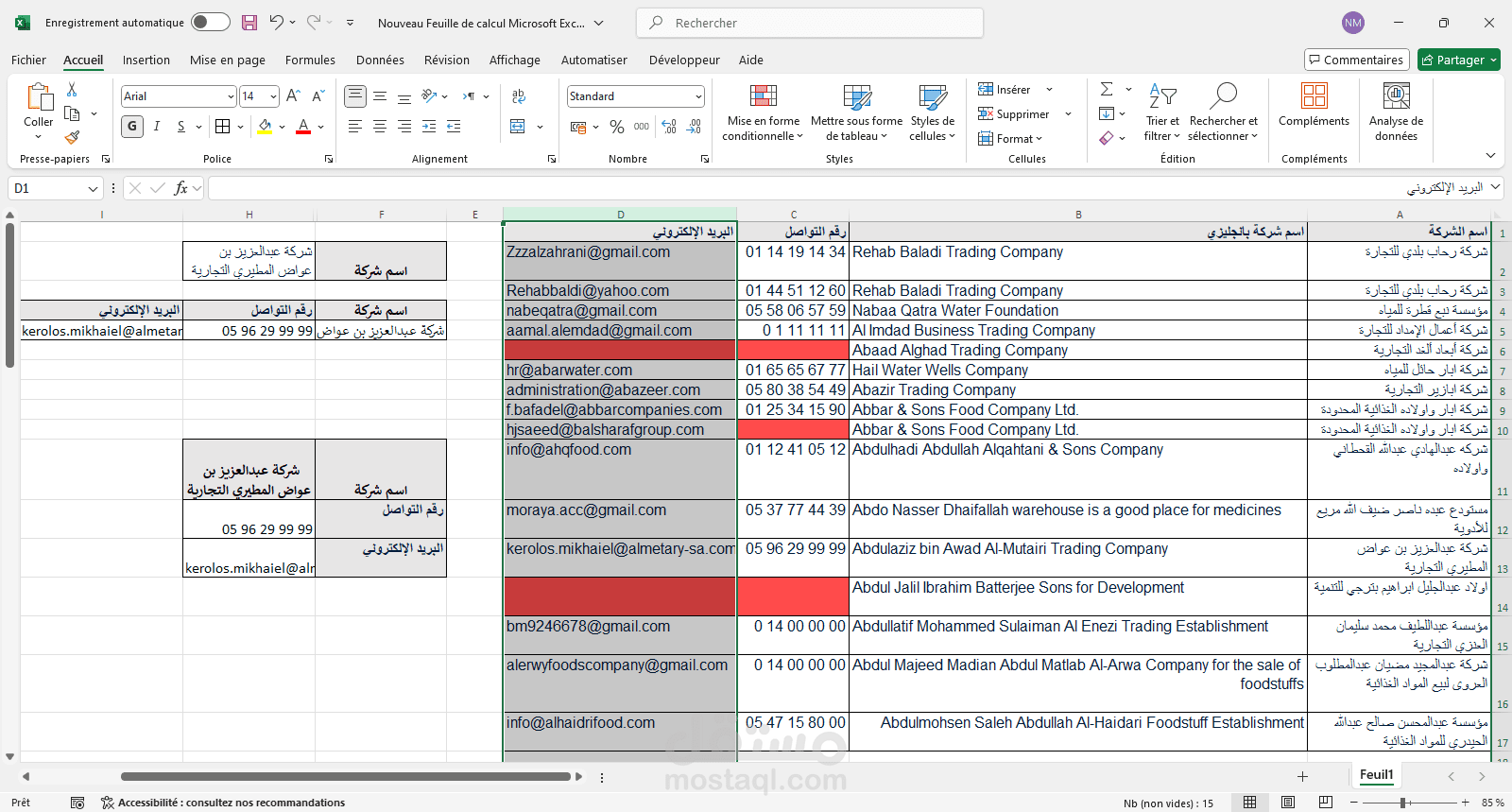The width and height of the screenshot is (1512, 812).
Task: Open Mettre sous forme de tableau menu
Action: pos(857,113)
